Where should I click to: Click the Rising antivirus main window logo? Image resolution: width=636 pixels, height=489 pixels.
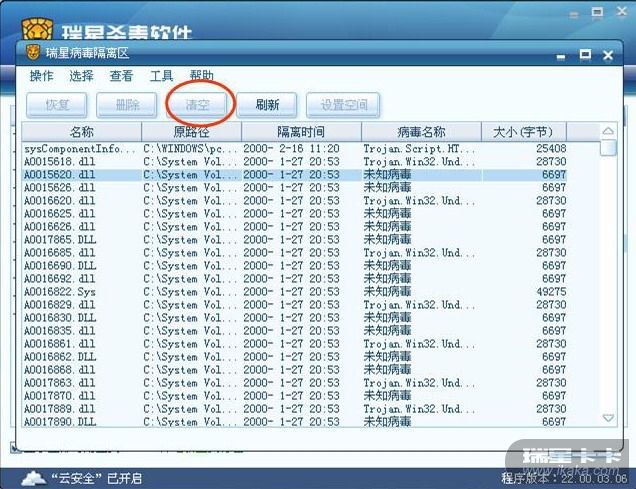pos(37,29)
